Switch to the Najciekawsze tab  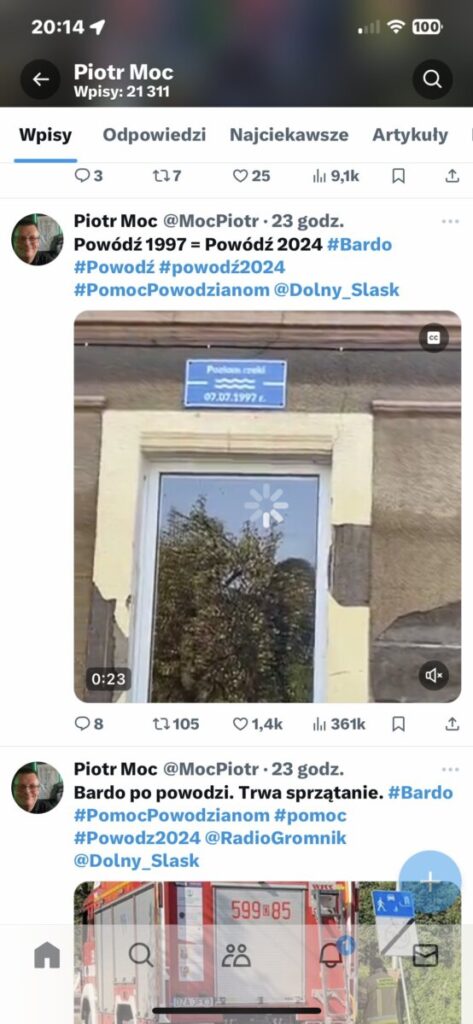[289, 135]
